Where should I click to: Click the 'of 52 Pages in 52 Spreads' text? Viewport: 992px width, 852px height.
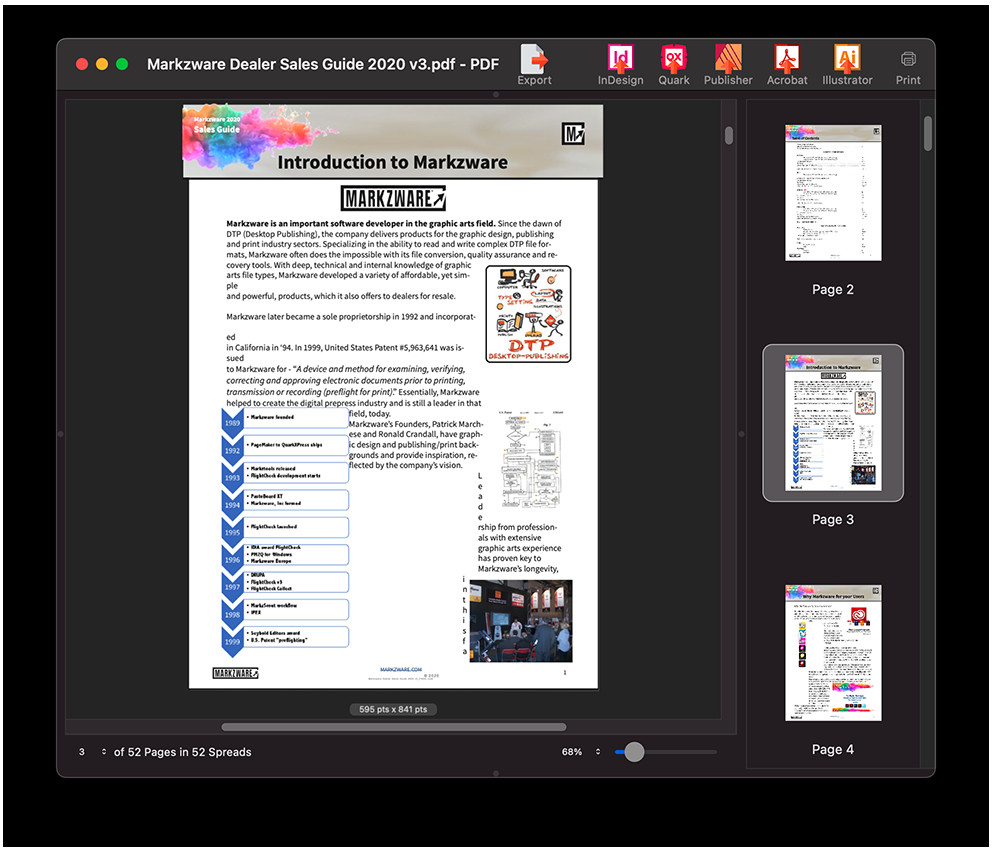pos(182,752)
